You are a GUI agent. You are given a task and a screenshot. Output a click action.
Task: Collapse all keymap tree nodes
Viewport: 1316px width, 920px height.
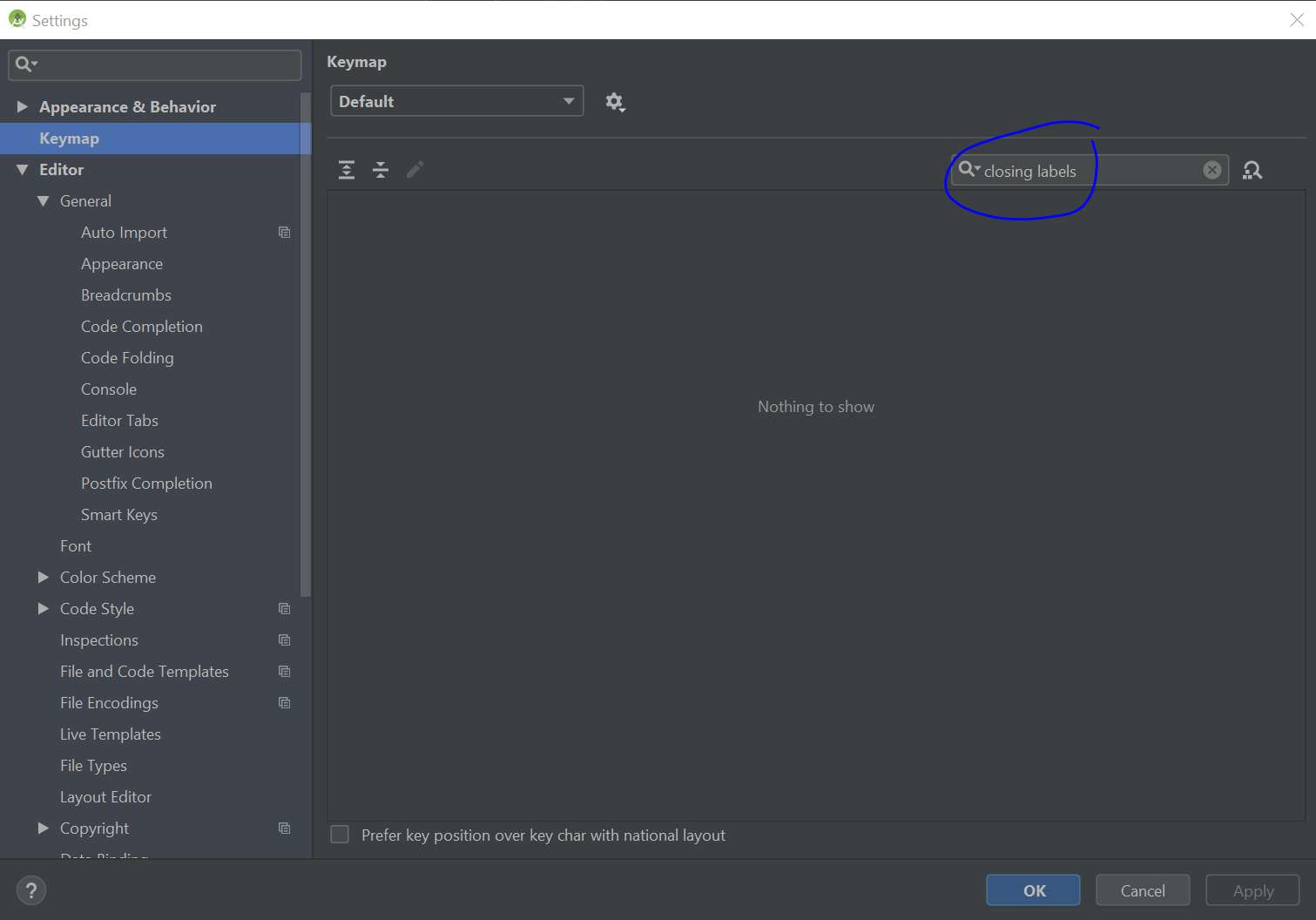pos(381,170)
